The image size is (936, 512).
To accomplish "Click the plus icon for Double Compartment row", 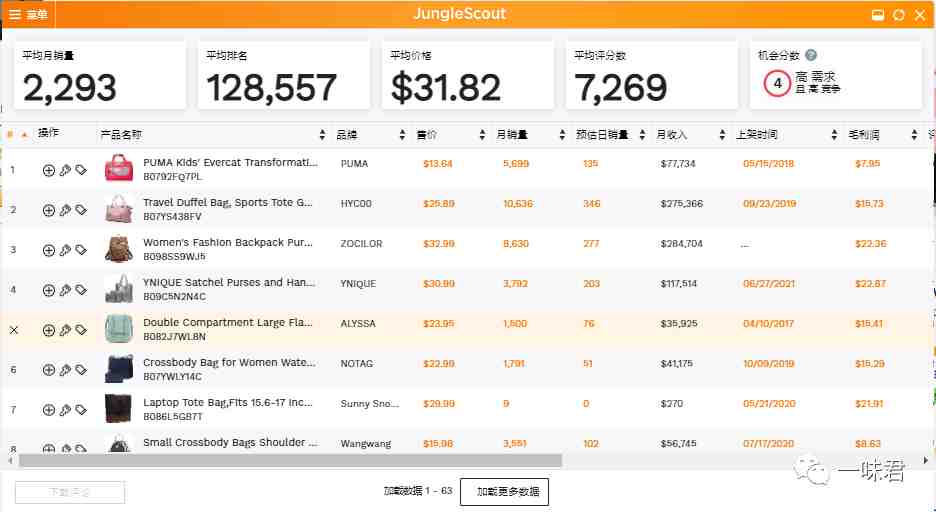I will click(x=49, y=330).
